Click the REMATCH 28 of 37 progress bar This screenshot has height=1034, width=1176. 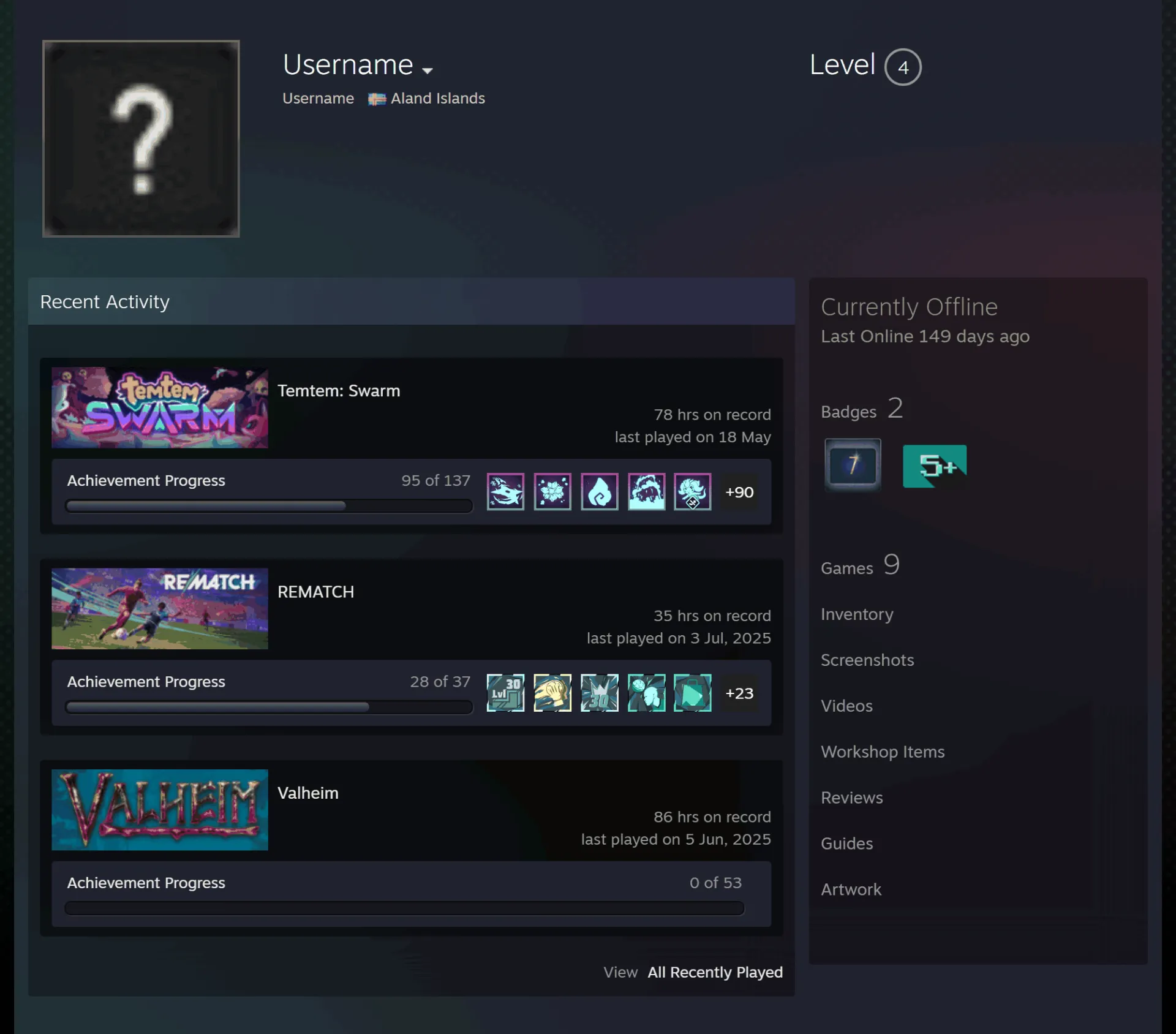[x=269, y=707]
